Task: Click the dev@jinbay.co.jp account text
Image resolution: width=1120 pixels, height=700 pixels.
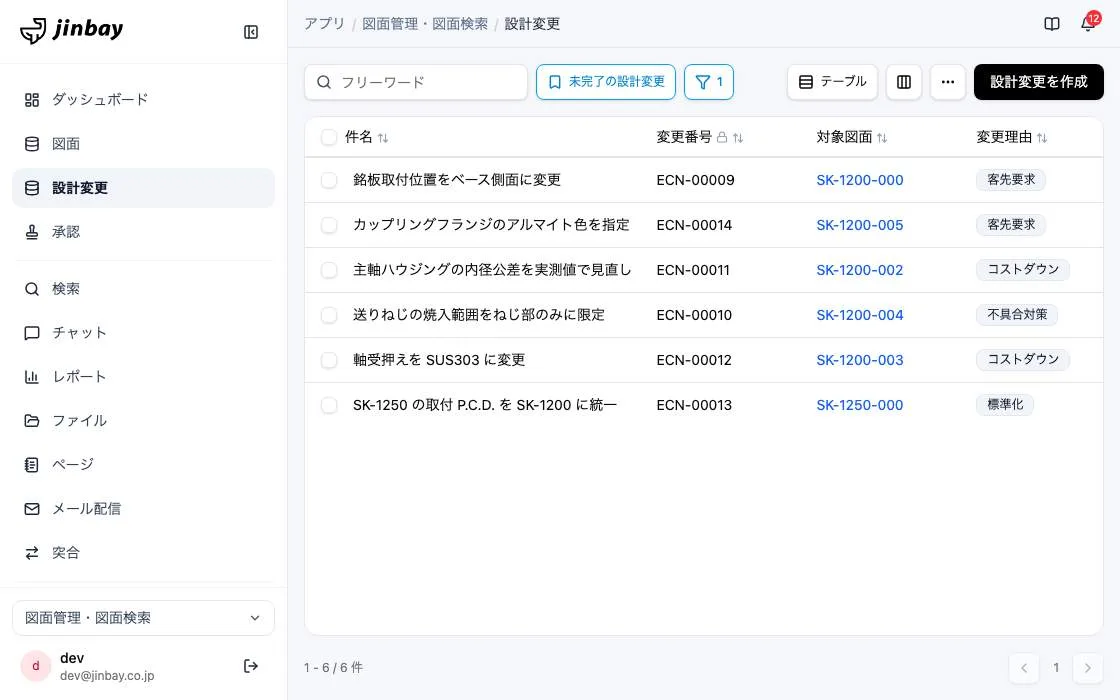Action: [107, 676]
